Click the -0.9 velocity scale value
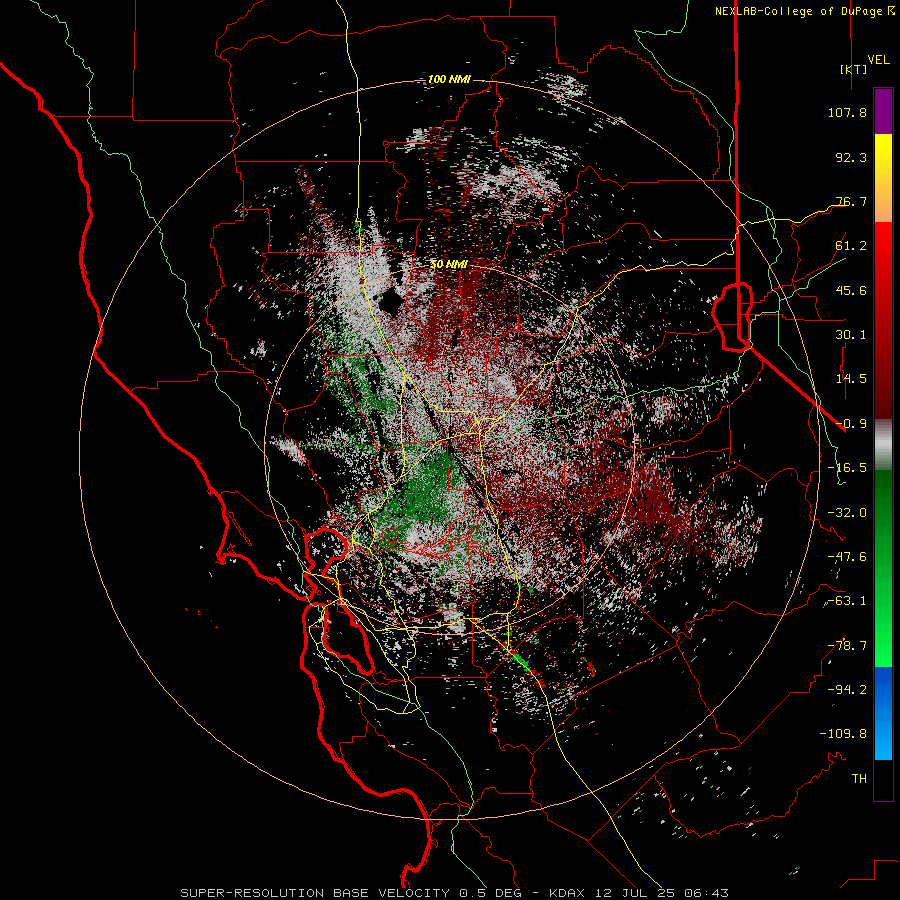 (851, 424)
